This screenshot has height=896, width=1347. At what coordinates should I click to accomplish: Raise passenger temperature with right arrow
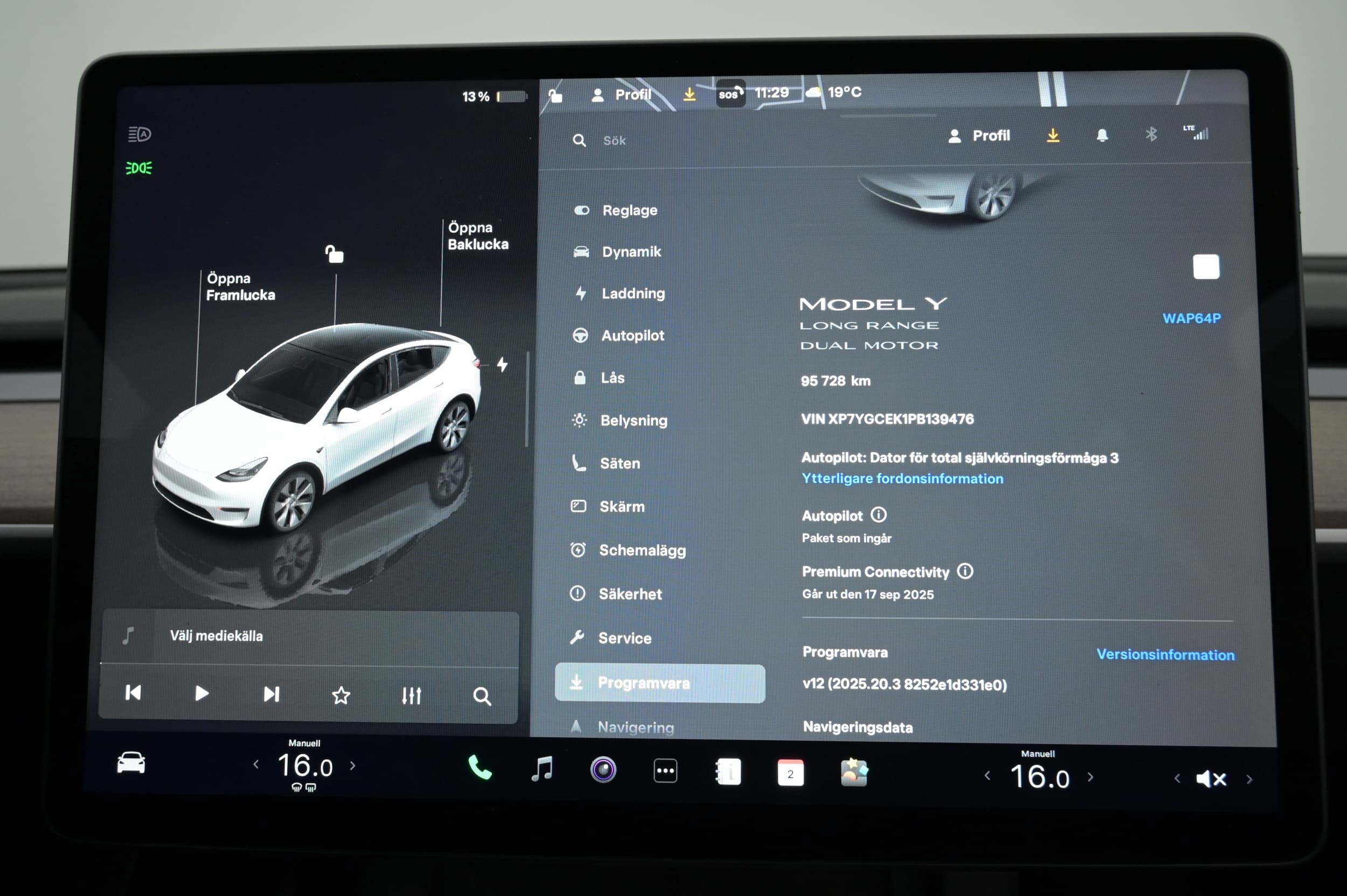pos(1091,776)
